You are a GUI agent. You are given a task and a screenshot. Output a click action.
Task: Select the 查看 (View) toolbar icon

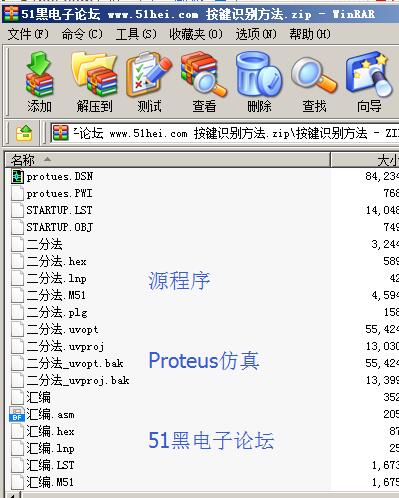pyautogui.click(x=204, y=82)
